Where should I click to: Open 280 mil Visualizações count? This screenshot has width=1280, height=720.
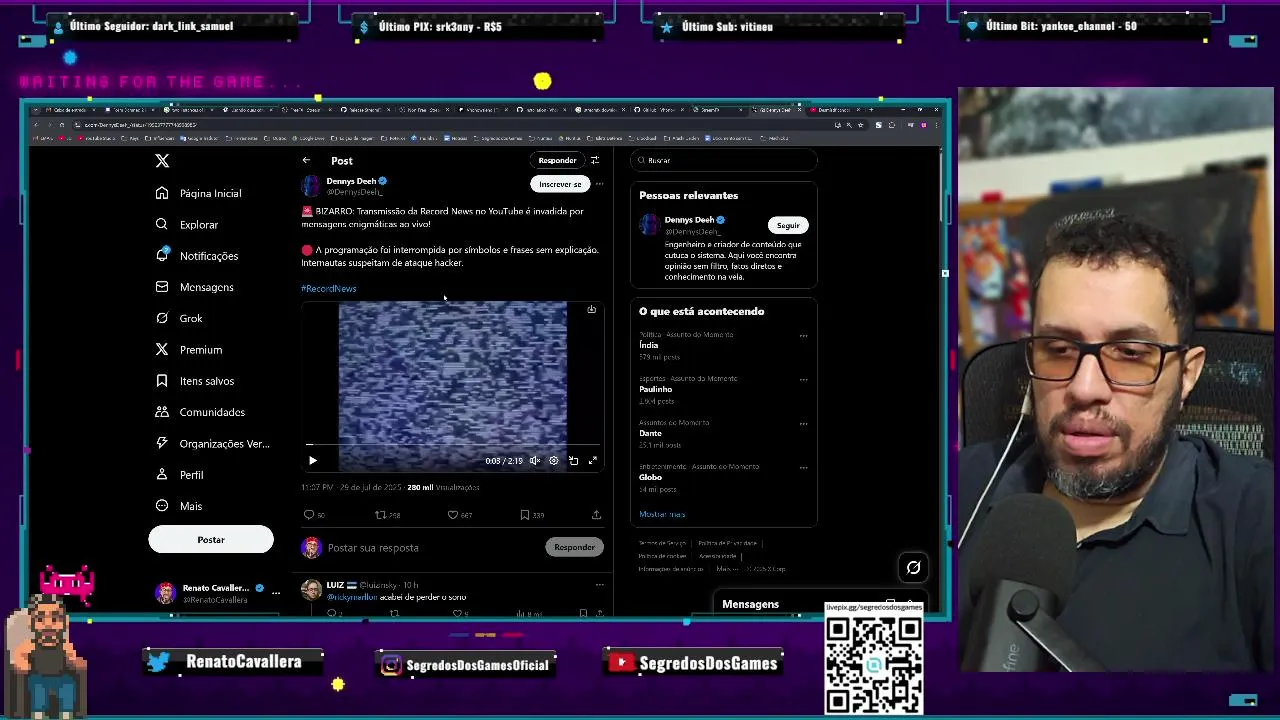pyautogui.click(x=443, y=488)
